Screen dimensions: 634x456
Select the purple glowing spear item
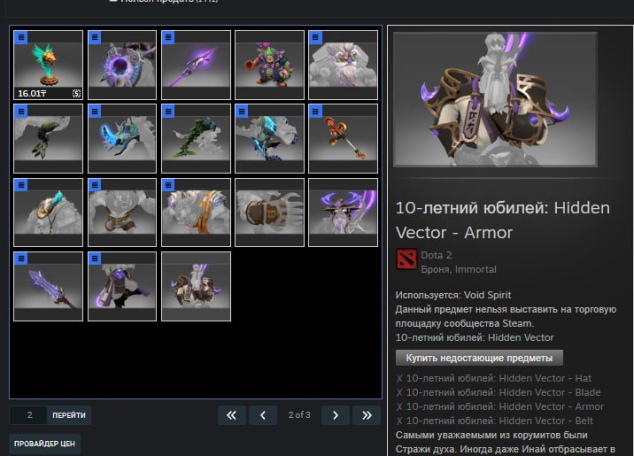click(x=196, y=65)
